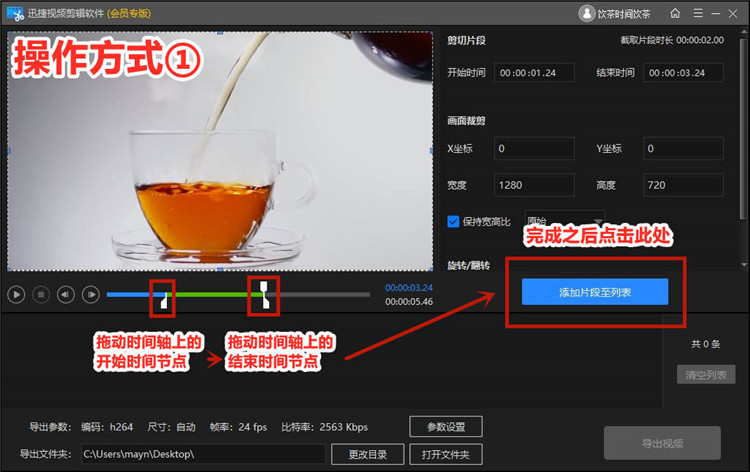Click 打开文件夹 button
Viewport: 750px width, 472px height.
coord(446,454)
